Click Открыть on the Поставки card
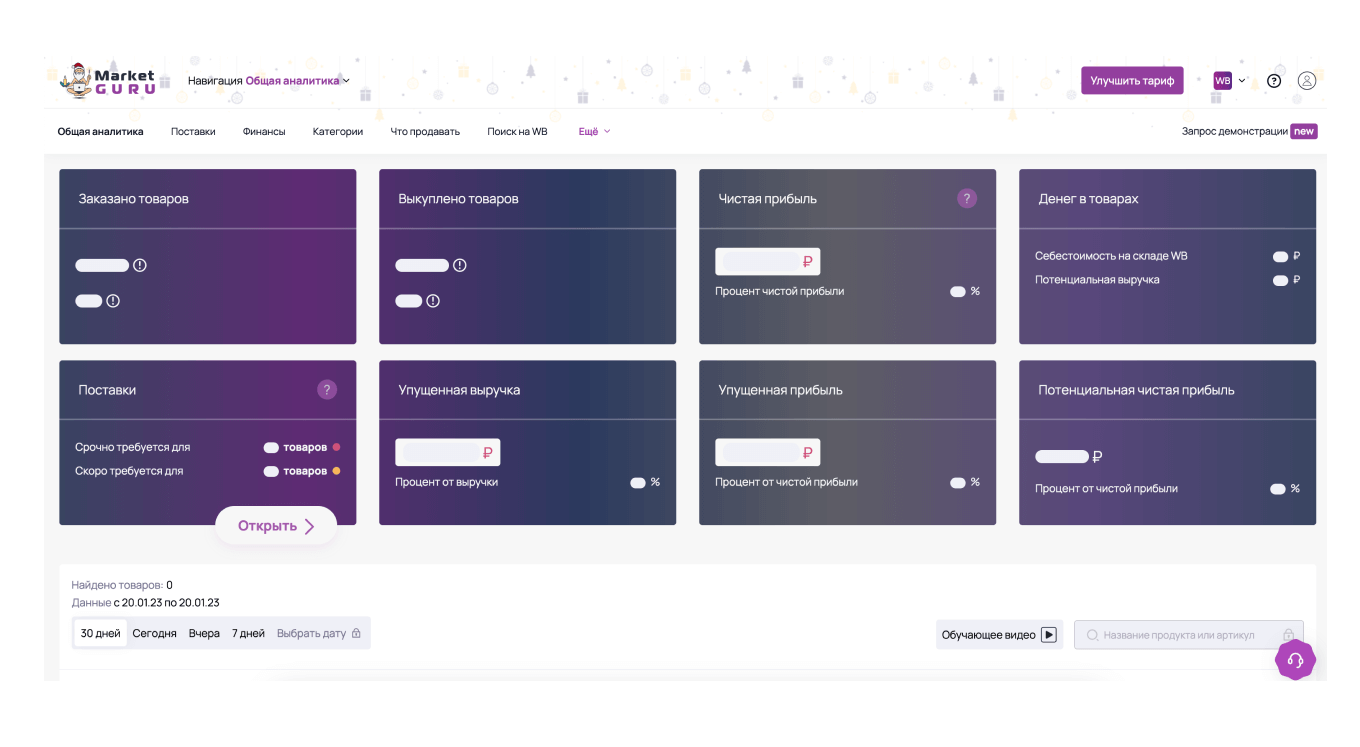The width and height of the screenshot is (1360, 747). (275, 525)
